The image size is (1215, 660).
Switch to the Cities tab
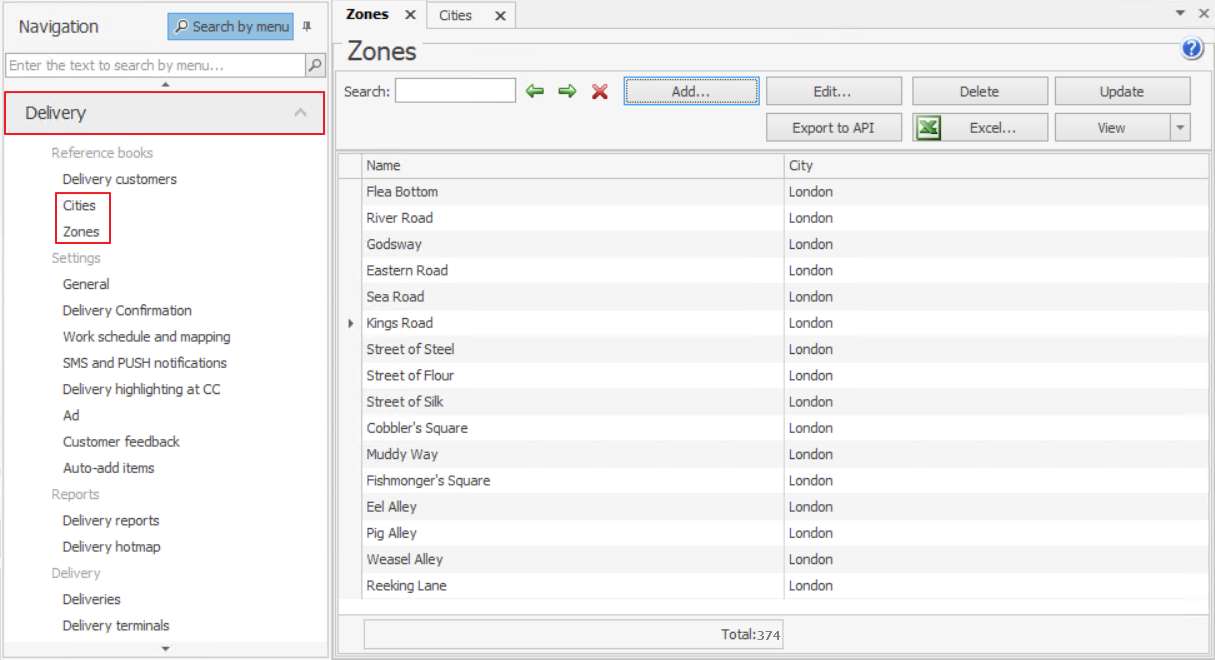pyautogui.click(x=456, y=15)
